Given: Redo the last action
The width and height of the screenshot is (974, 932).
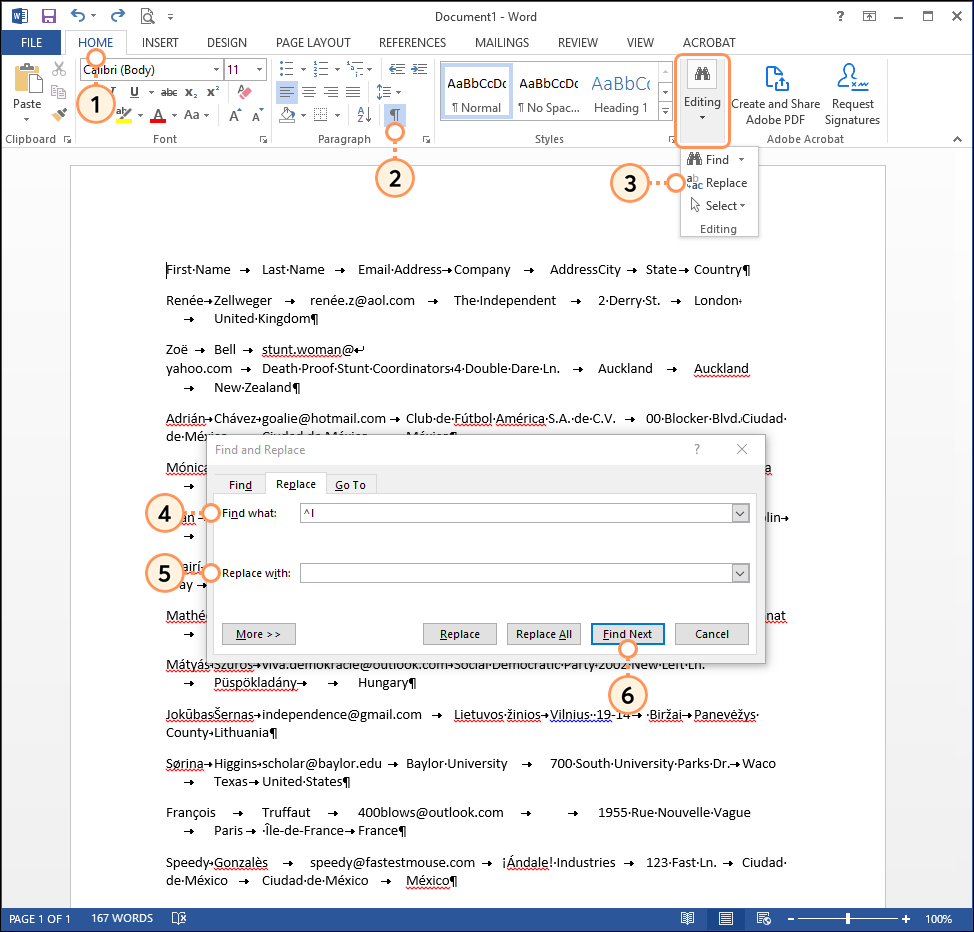Looking at the screenshot, I should tap(117, 16).
